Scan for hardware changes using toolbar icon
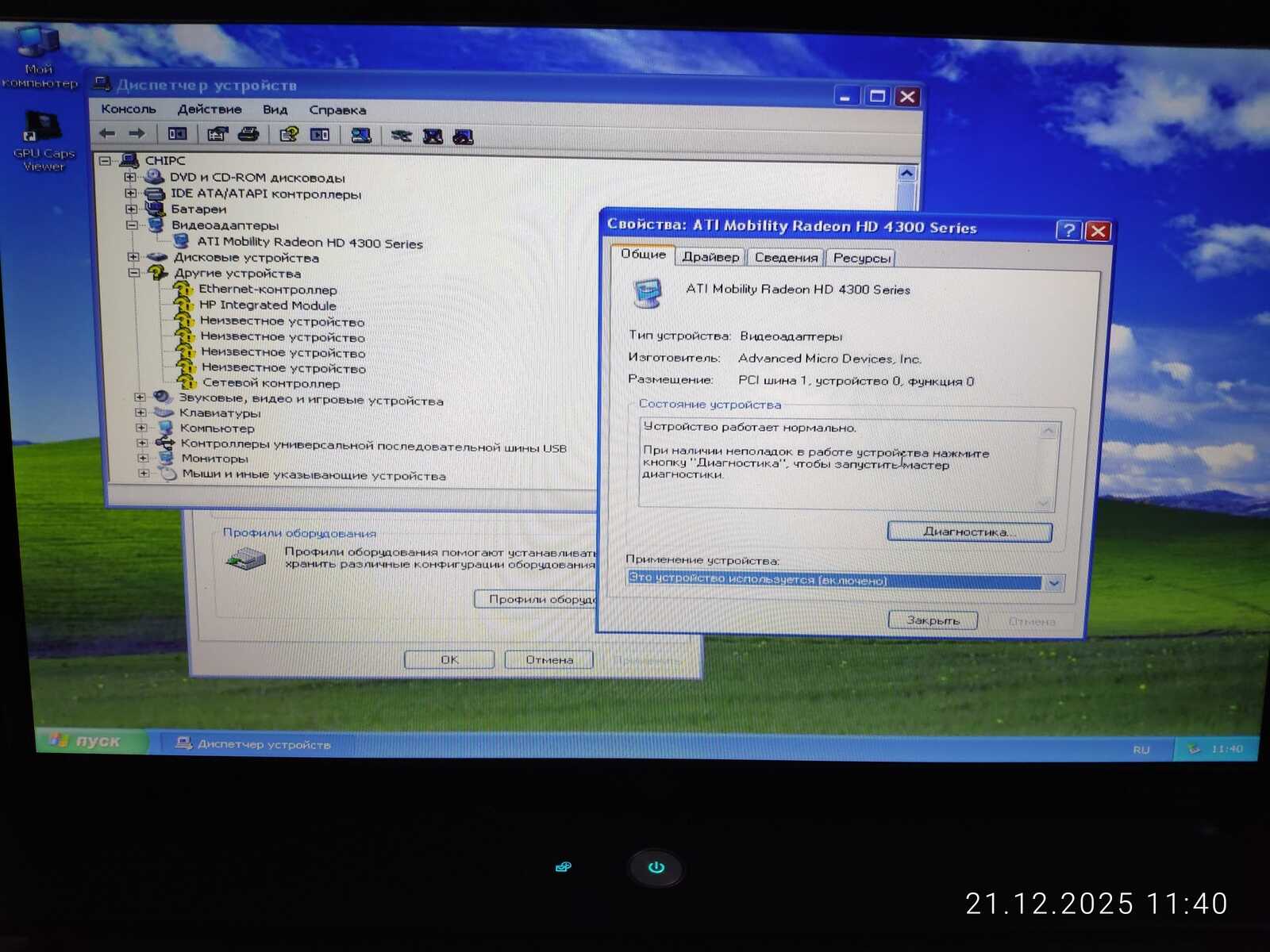This screenshot has height=952, width=1270. 361,136
